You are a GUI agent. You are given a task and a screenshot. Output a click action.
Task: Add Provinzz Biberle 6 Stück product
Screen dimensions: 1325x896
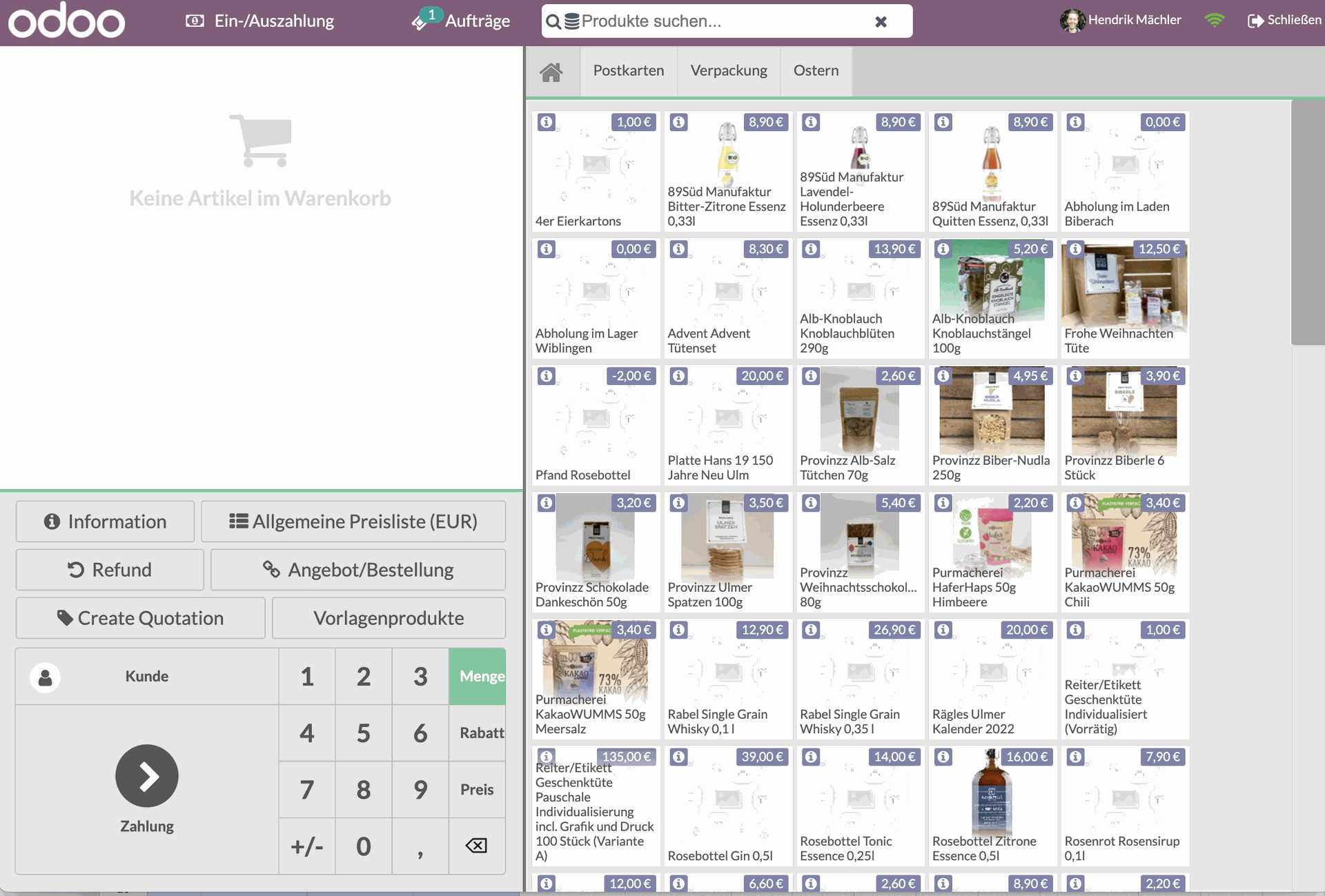tap(1125, 426)
